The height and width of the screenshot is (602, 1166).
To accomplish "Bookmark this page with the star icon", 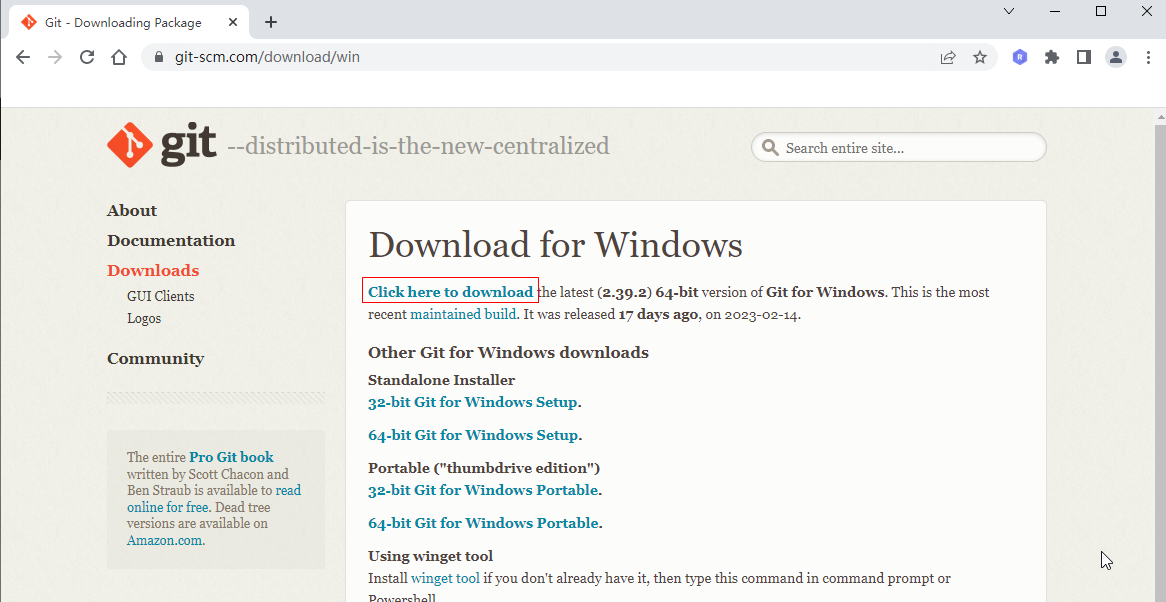I will pyautogui.click(x=980, y=57).
